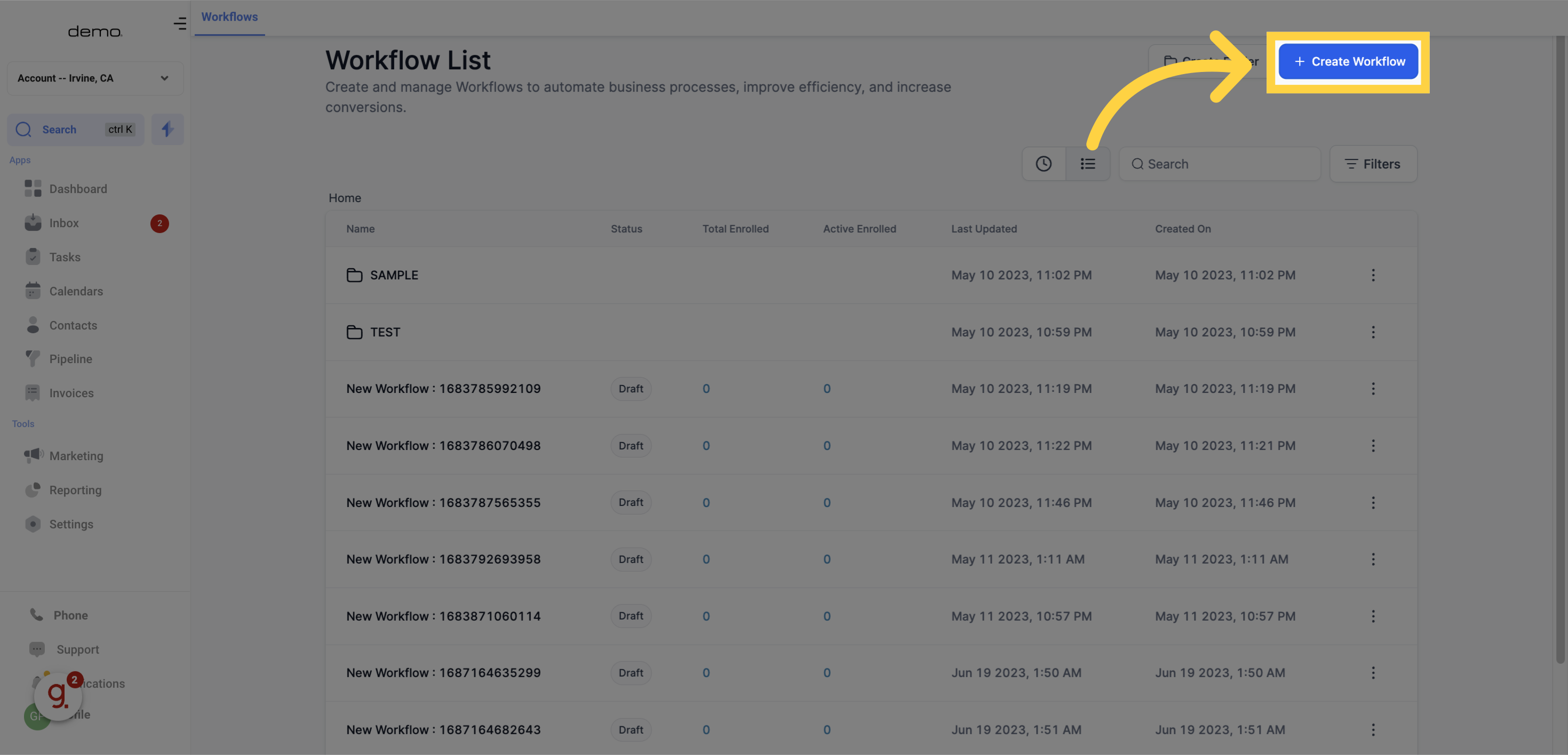Open options for workflow 1683871060114
This screenshot has width=1568, height=755.
click(1373, 616)
